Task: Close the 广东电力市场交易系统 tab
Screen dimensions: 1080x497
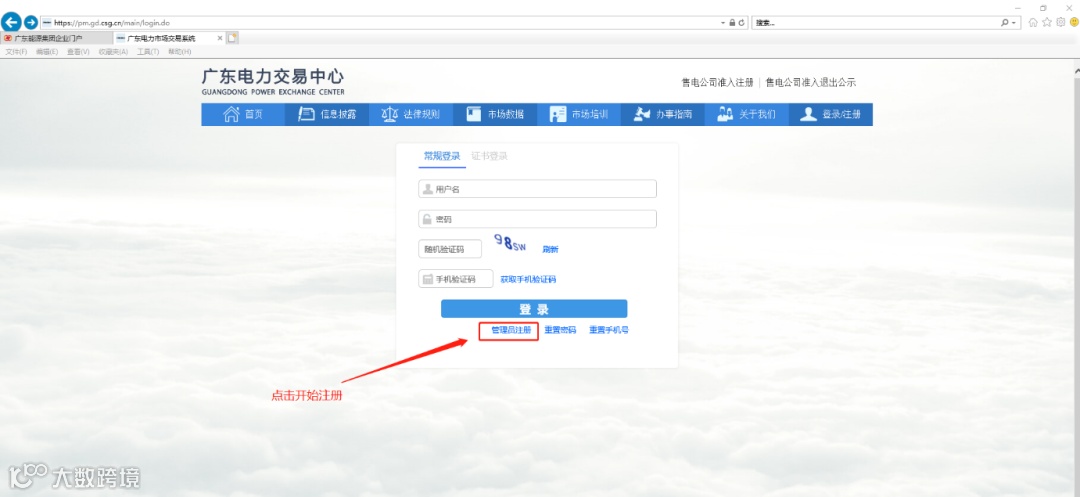Action: tap(220, 38)
